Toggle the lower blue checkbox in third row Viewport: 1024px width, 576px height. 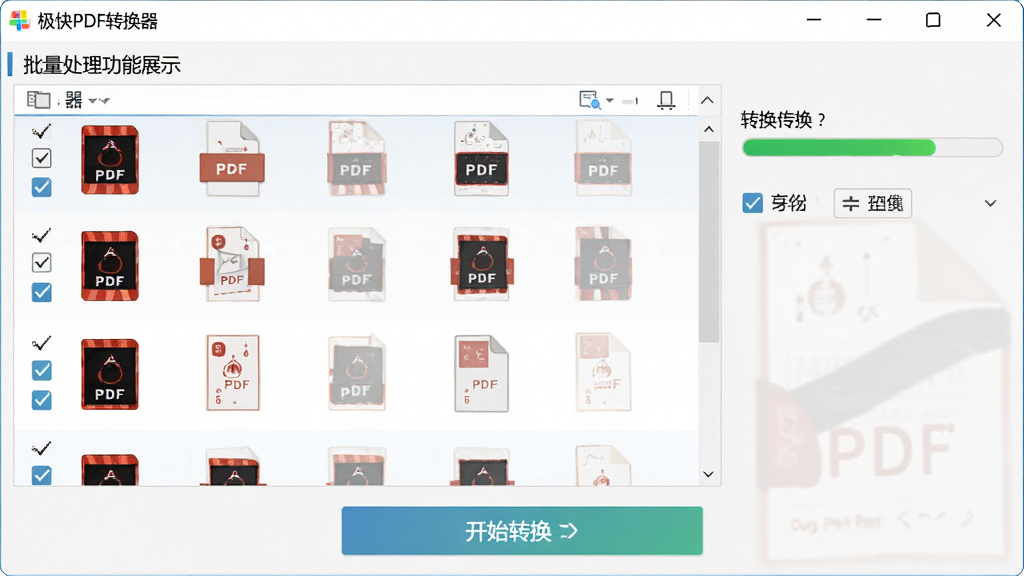click(x=42, y=400)
